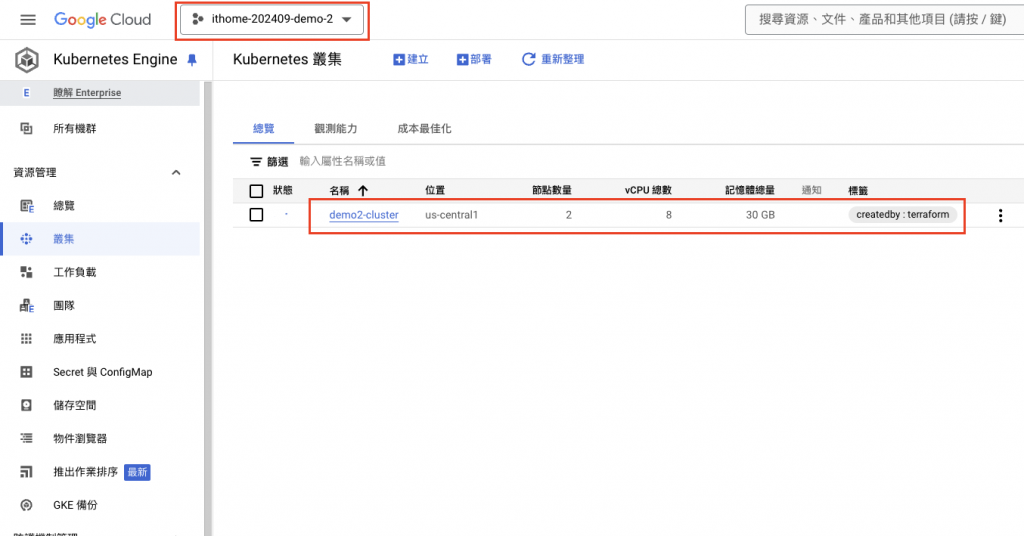Focus the top search resources field
1024x536 pixels.
click(x=884, y=20)
